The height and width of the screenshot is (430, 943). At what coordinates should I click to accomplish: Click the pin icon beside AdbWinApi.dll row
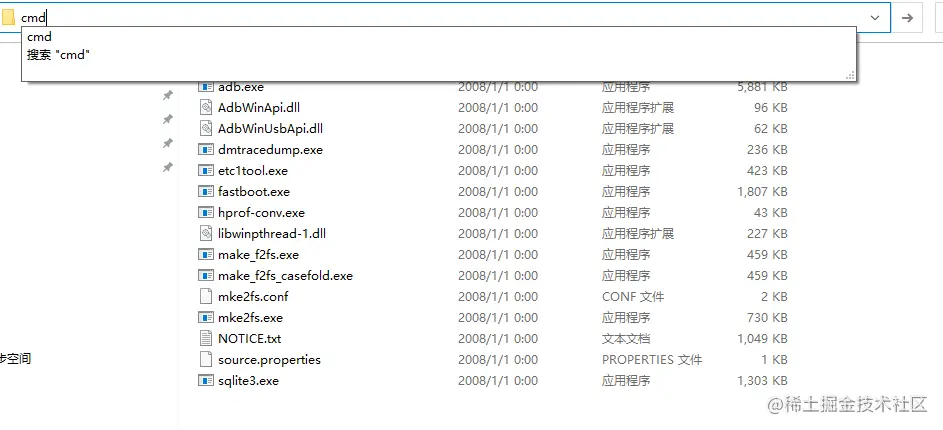click(x=168, y=120)
